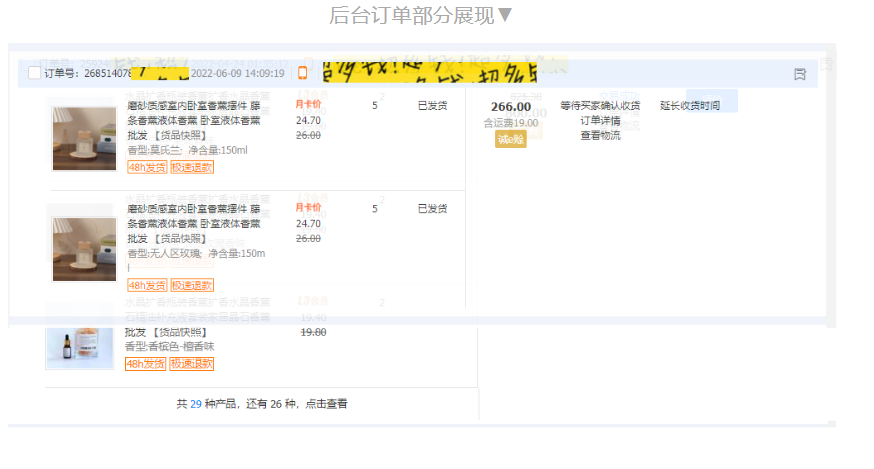Viewport: 874px width, 469px height.
Task: Click the third product's 极速退款 tag
Action: tap(191, 364)
